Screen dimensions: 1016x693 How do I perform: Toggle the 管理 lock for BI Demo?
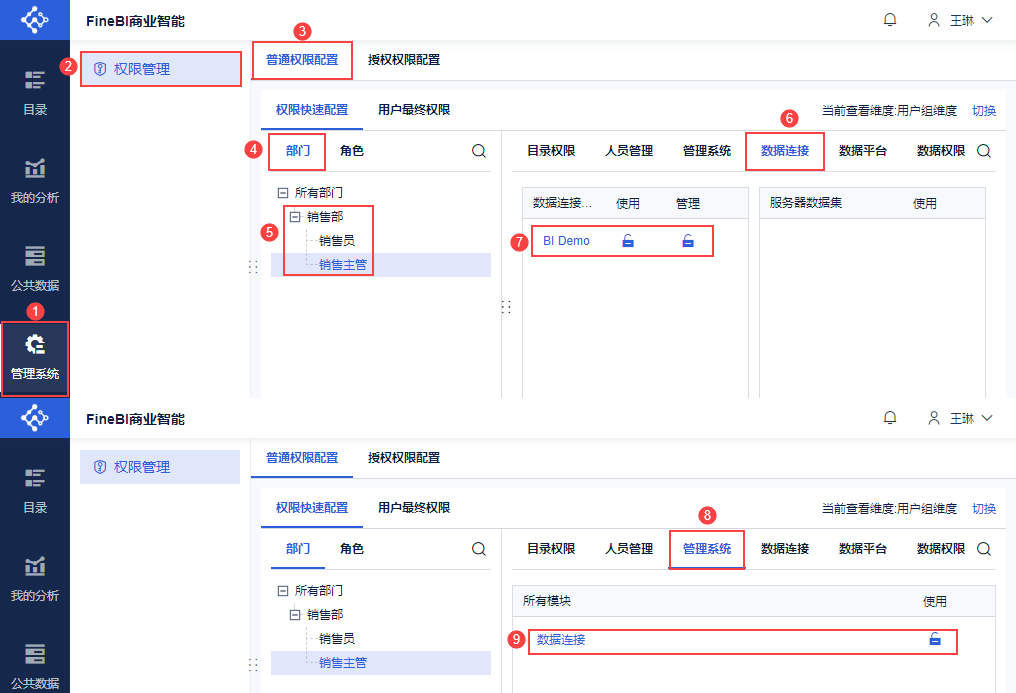(688, 241)
